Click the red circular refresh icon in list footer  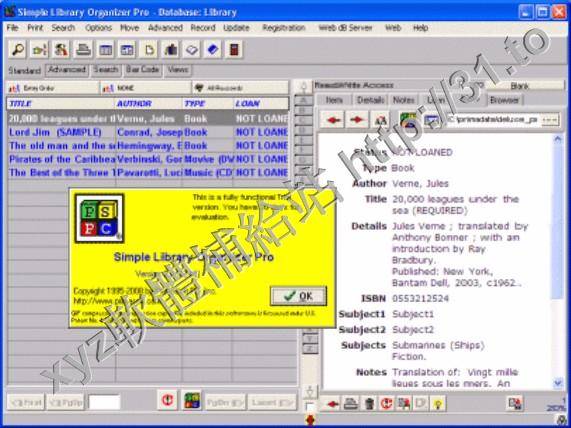point(167,400)
